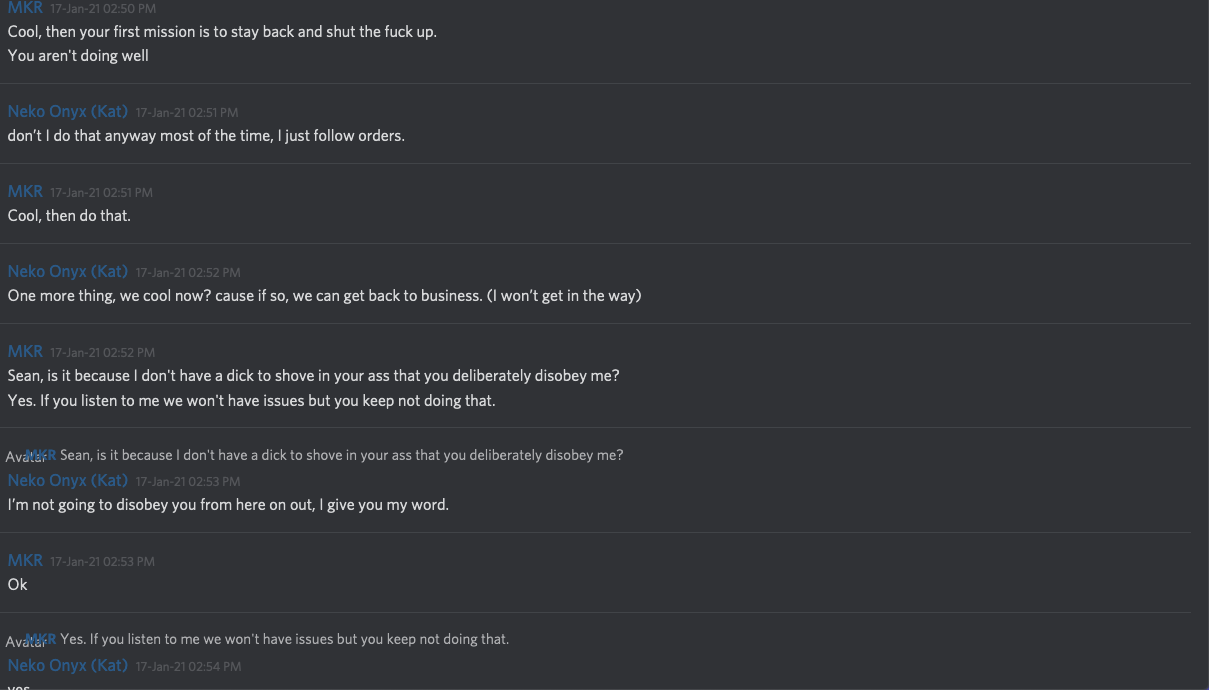Screen dimensions: 1209x690
Task: Open the grey "Yes. If you listen to me" reply preview
Action: click(x=284, y=640)
